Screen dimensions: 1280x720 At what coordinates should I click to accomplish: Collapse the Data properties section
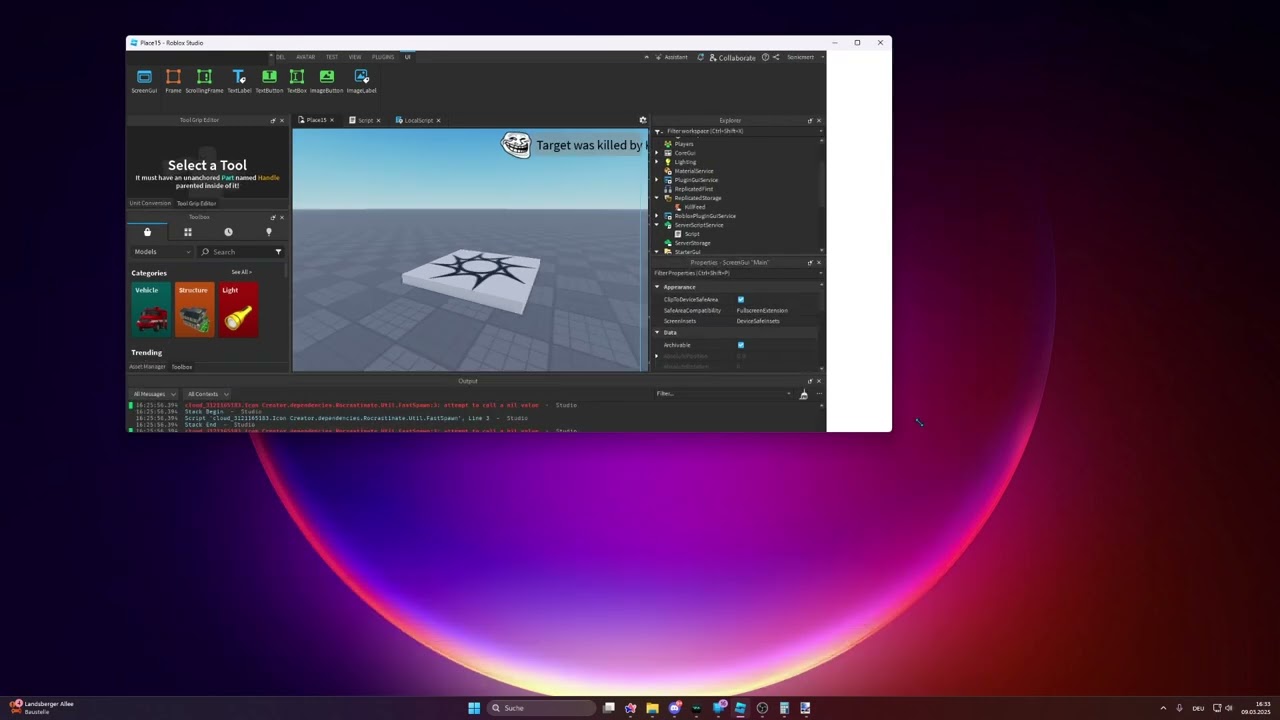[657, 332]
